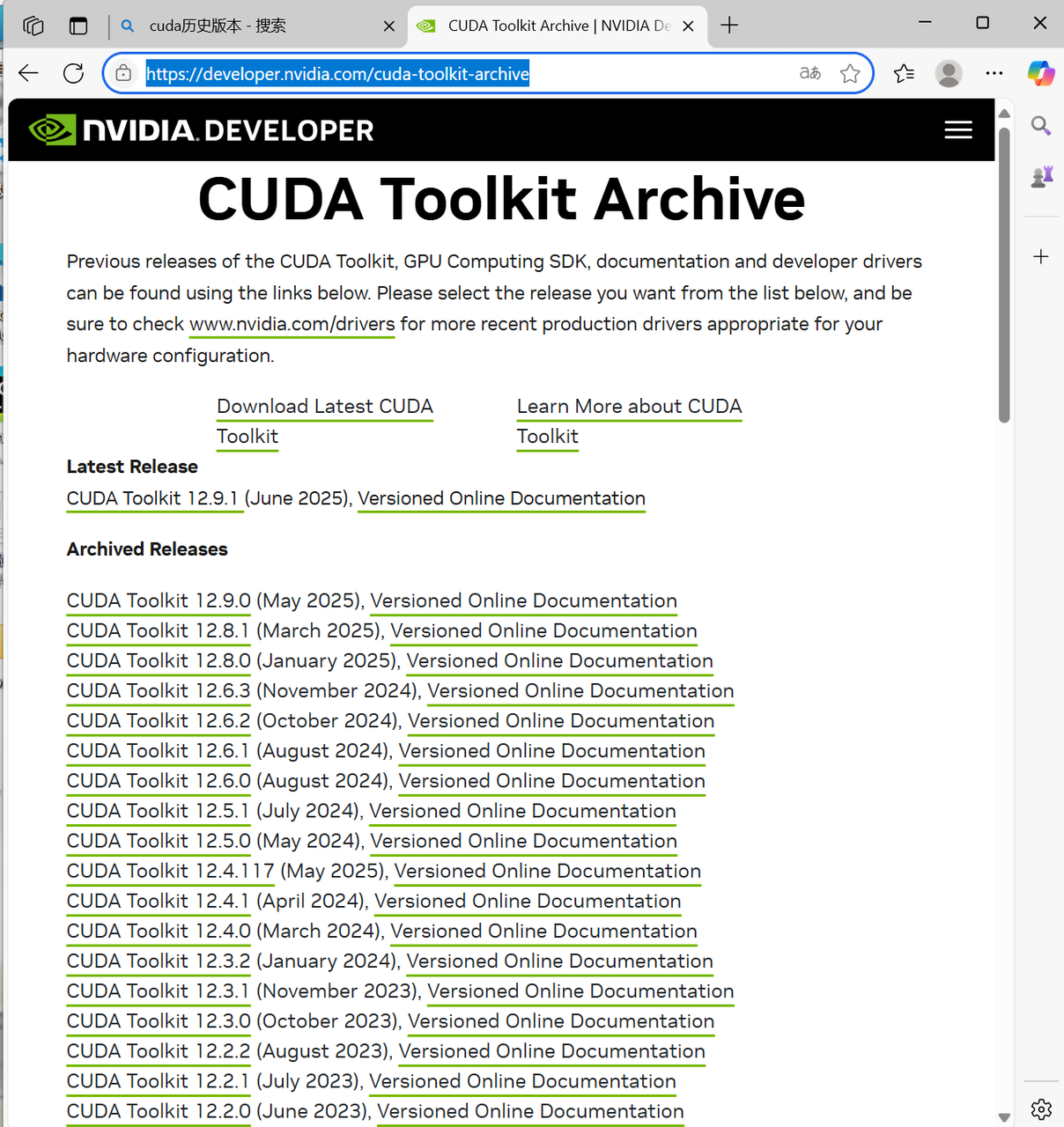
Task: Click the Download Latest CUDA Toolkit link
Action: click(325, 421)
